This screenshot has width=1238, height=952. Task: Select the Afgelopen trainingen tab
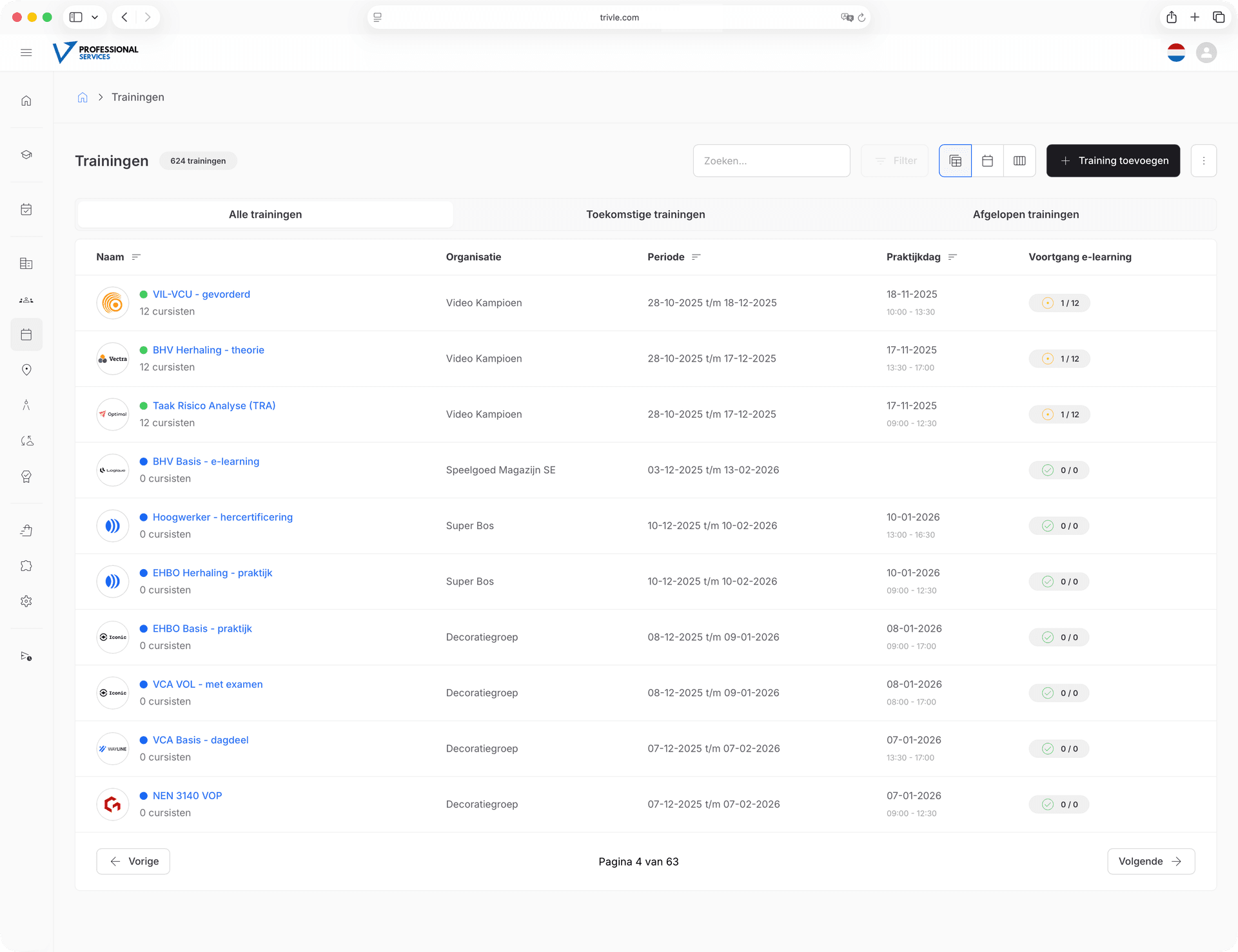tap(1025, 215)
